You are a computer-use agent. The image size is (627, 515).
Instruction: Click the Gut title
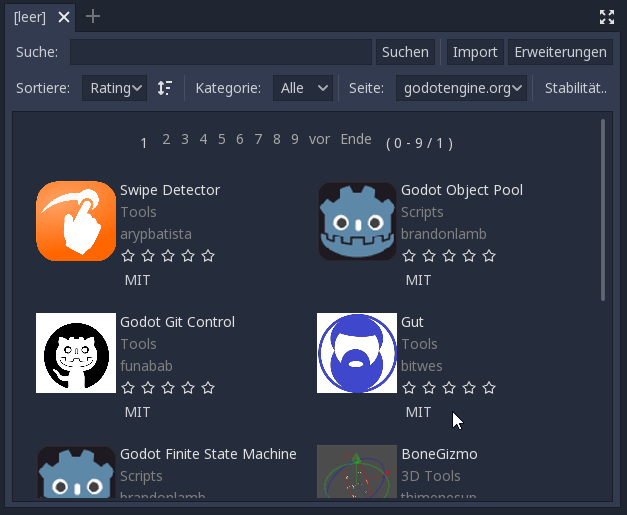coord(412,322)
